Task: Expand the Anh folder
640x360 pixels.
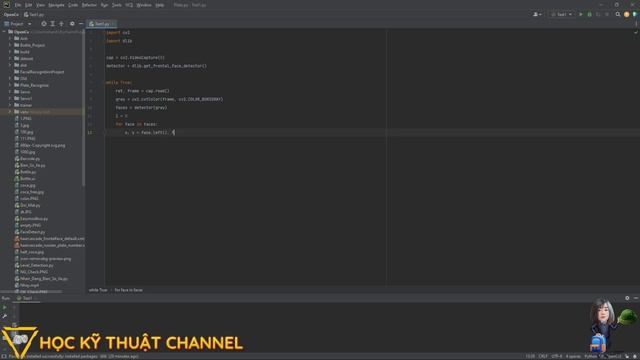Action: (x=10, y=38)
